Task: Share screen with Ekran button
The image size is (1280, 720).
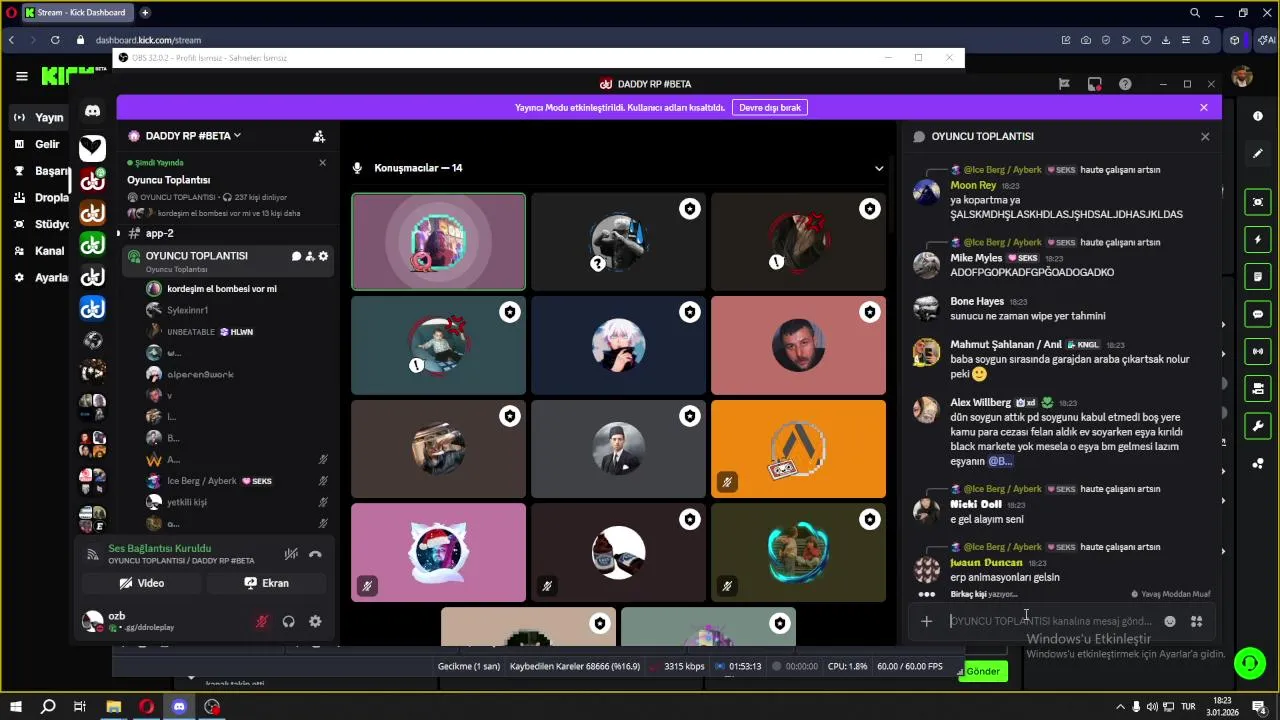Action: (267, 583)
